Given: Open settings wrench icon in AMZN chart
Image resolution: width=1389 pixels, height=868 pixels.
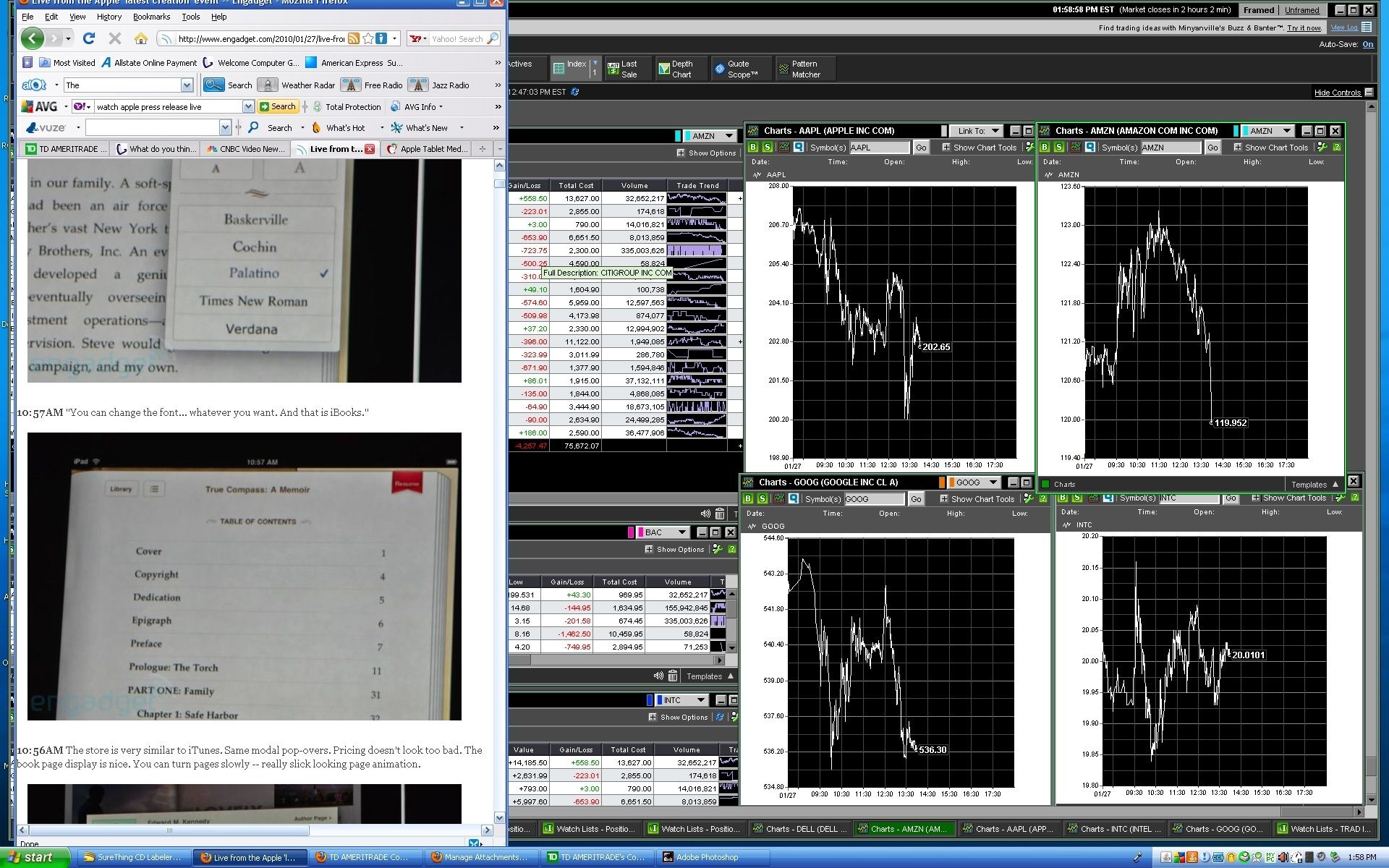Looking at the screenshot, I should (x=1322, y=147).
